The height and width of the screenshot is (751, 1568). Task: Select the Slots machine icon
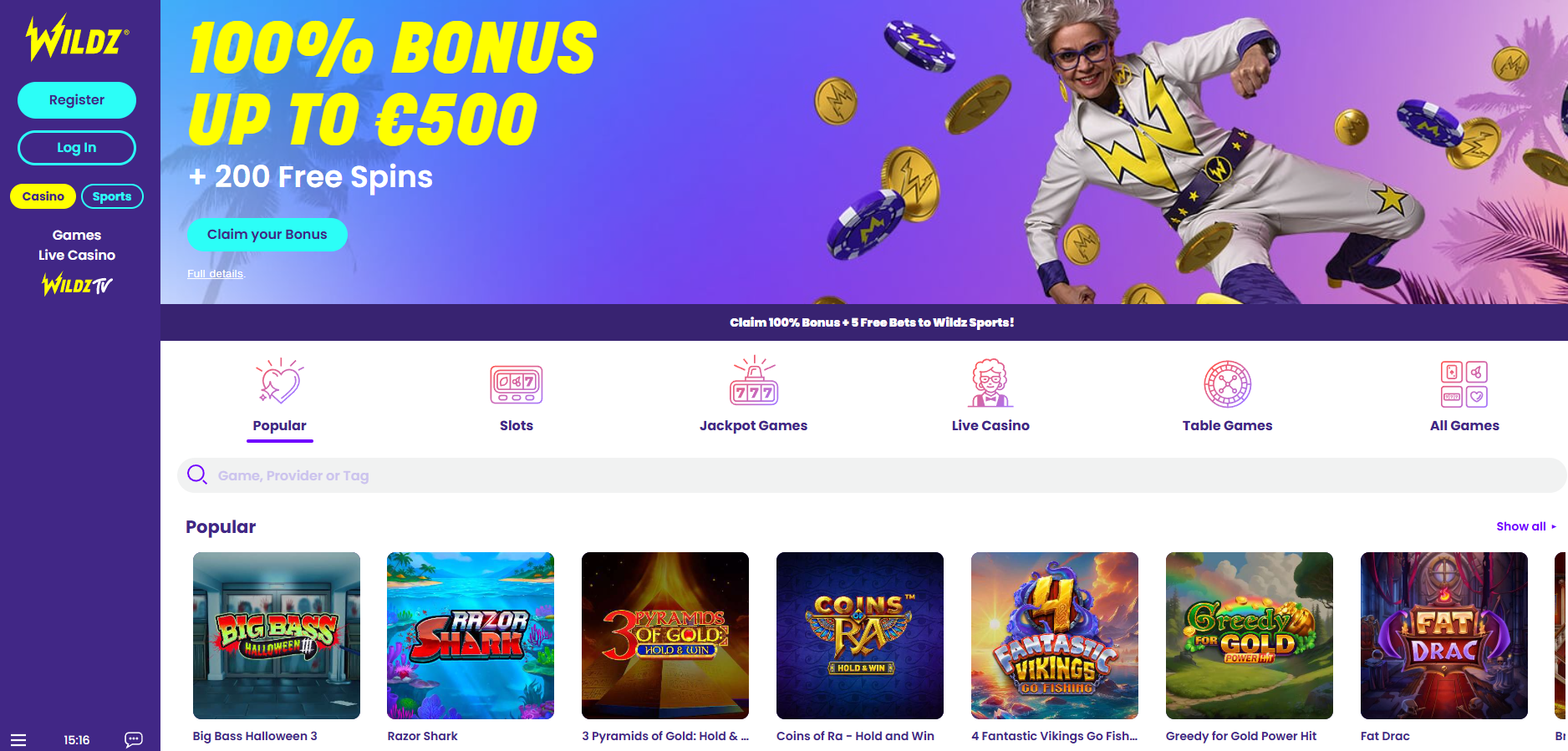[x=517, y=384]
